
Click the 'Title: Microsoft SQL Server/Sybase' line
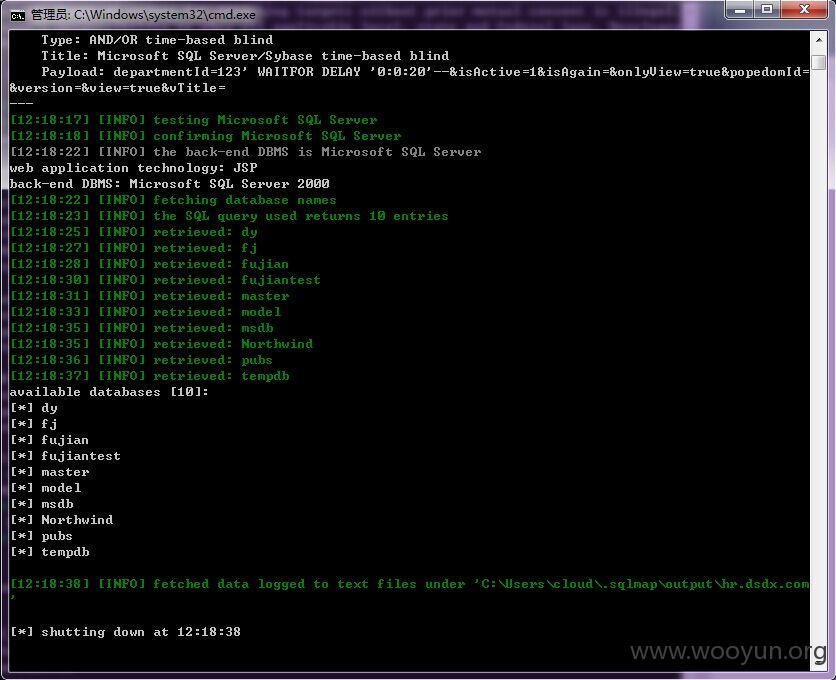pos(245,56)
